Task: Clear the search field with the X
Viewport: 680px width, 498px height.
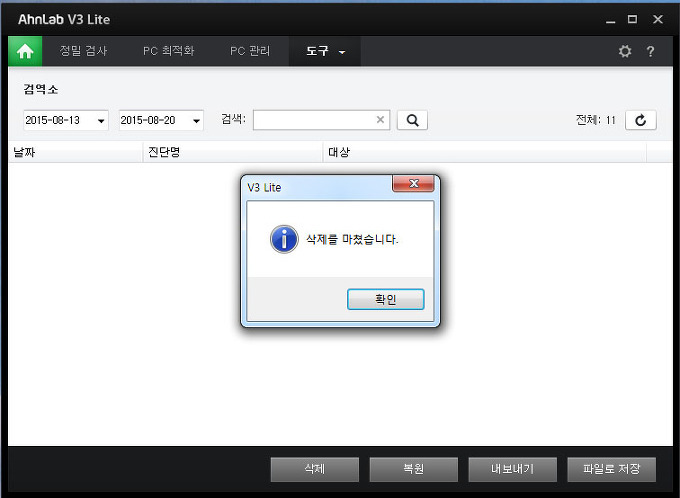Action: (x=380, y=120)
